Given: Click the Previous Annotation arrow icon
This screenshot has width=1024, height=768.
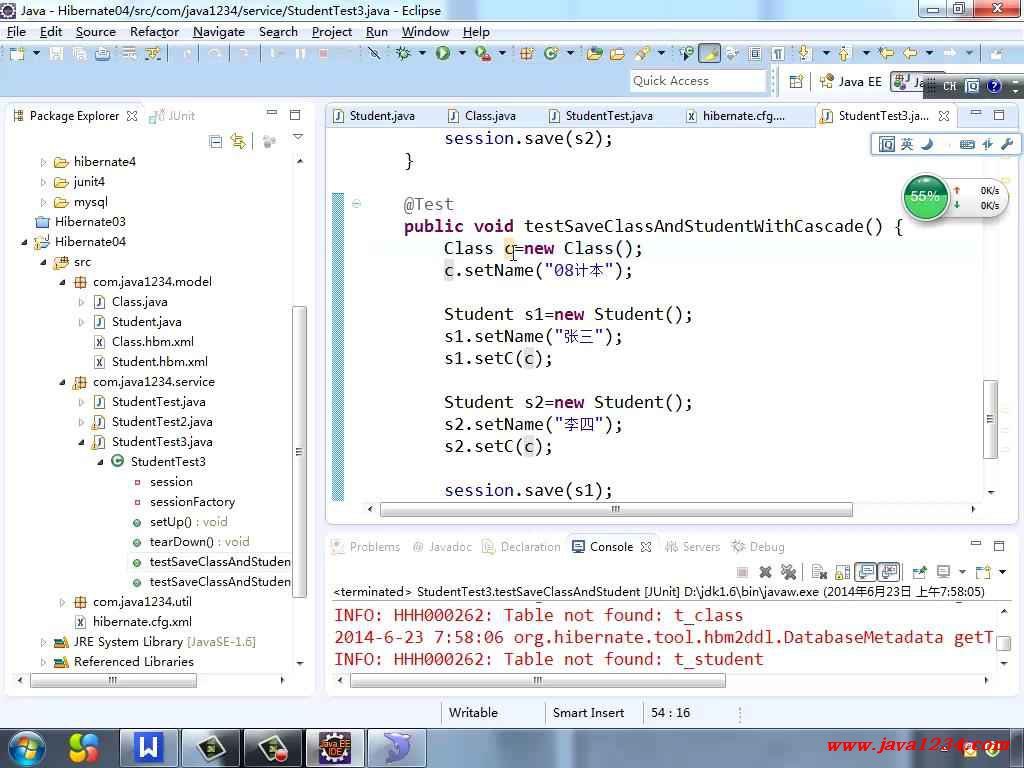Looking at the screenshot, I should pyautogui.click(x=844, y=54).
